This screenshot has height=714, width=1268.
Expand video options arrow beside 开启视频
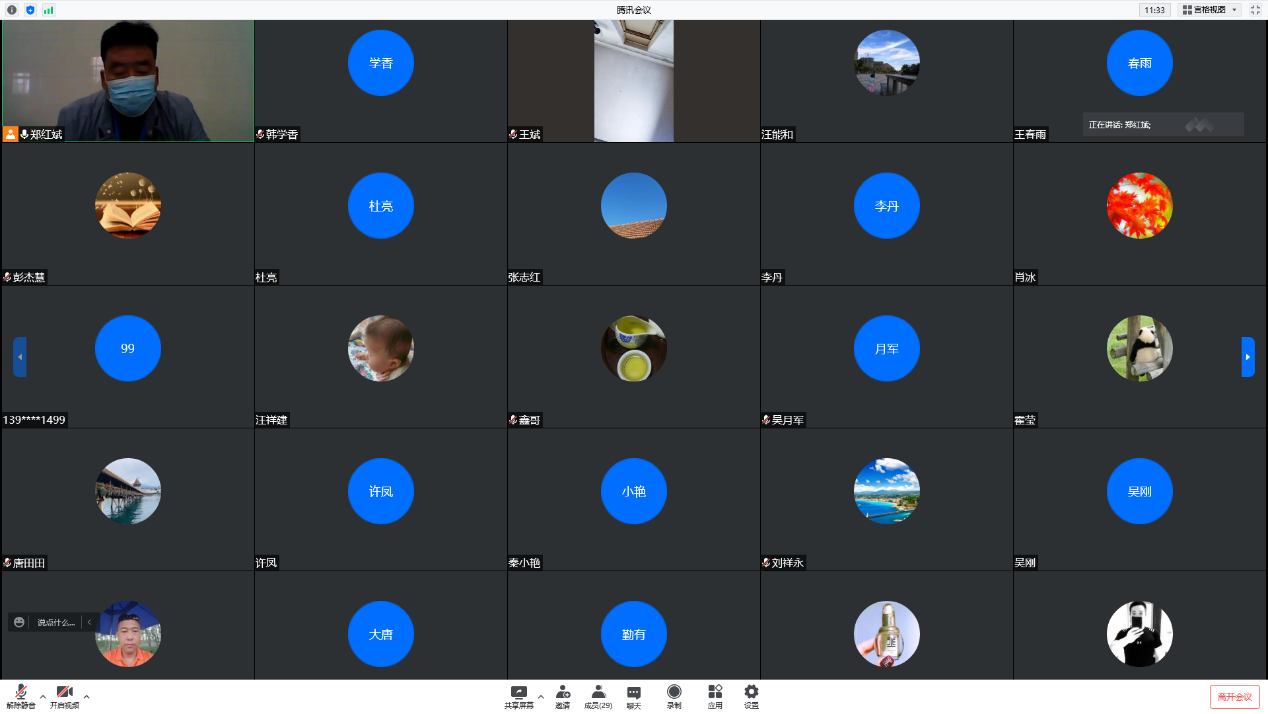click(87, 696)
